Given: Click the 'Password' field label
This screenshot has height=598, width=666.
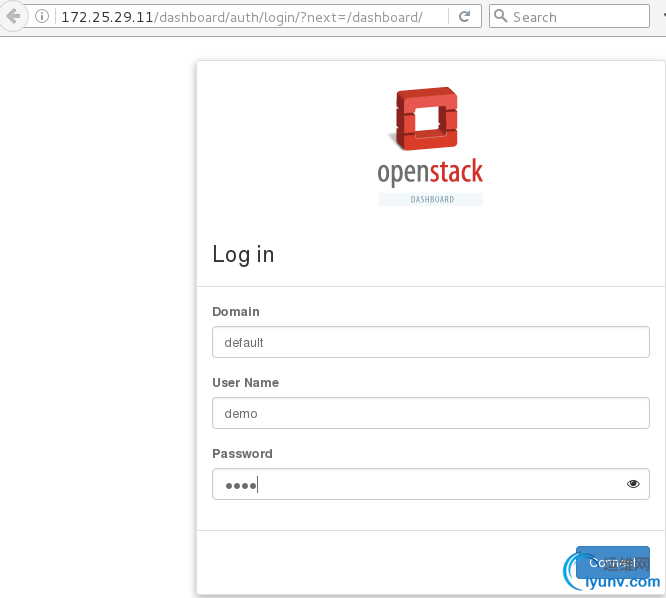Looking at the screenshot, I should [242, 453].
